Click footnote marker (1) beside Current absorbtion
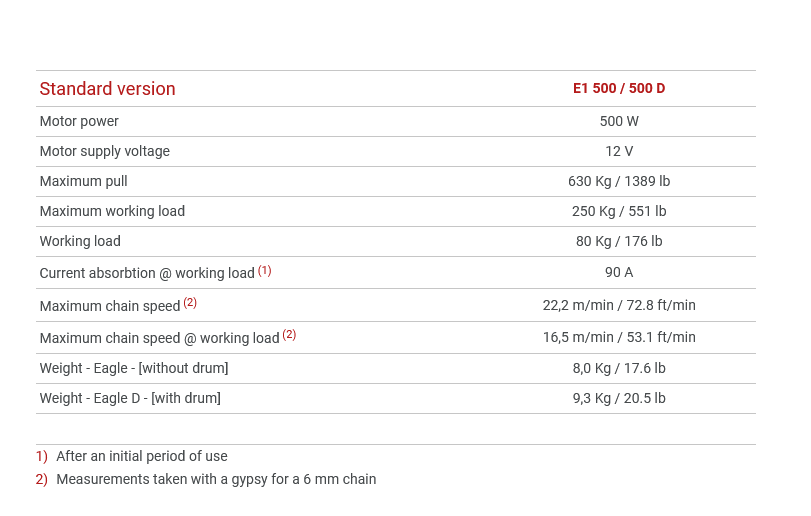811x516 pixels. (264, 270)
